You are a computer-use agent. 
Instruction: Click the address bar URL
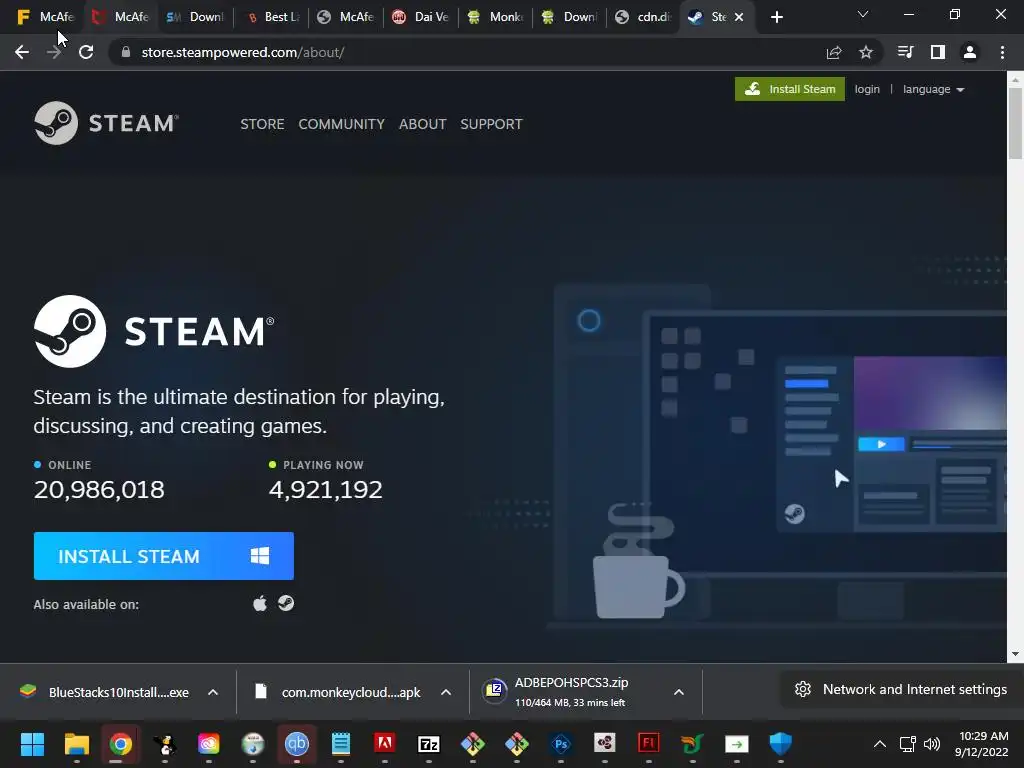243,52
